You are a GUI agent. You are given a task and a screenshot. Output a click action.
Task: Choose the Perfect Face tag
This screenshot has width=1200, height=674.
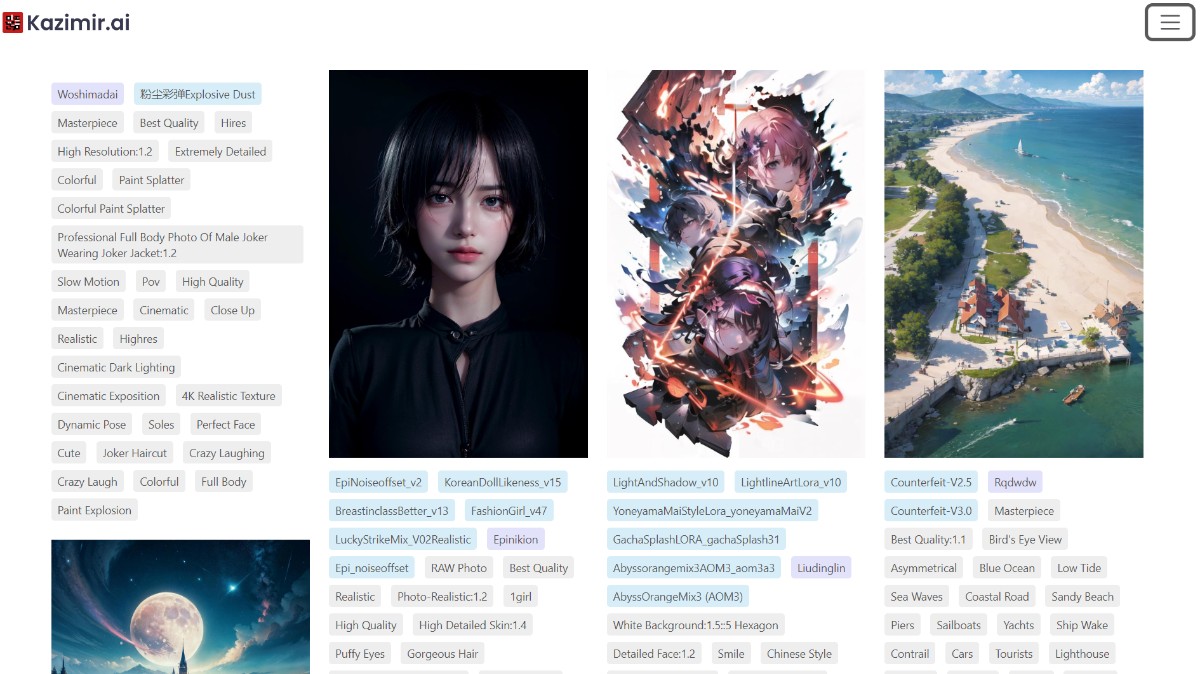tap(226, 425)
